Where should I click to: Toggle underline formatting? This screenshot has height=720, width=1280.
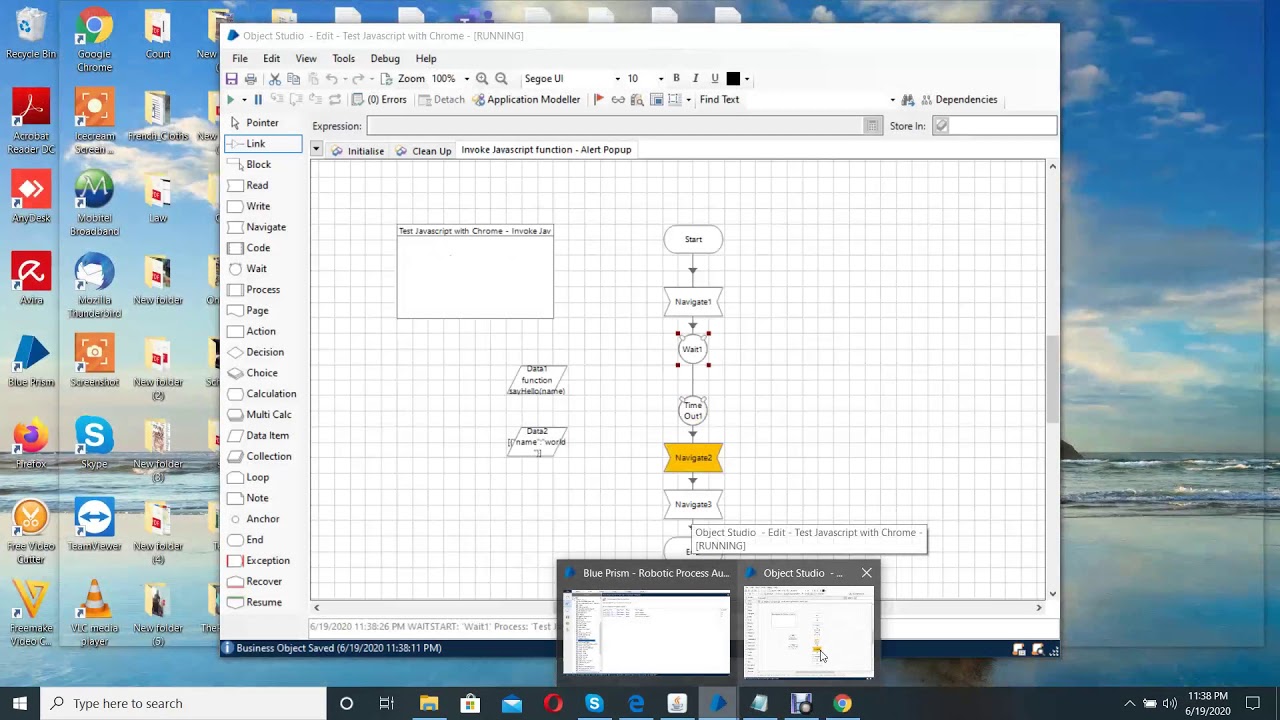(x=715, y=79)
